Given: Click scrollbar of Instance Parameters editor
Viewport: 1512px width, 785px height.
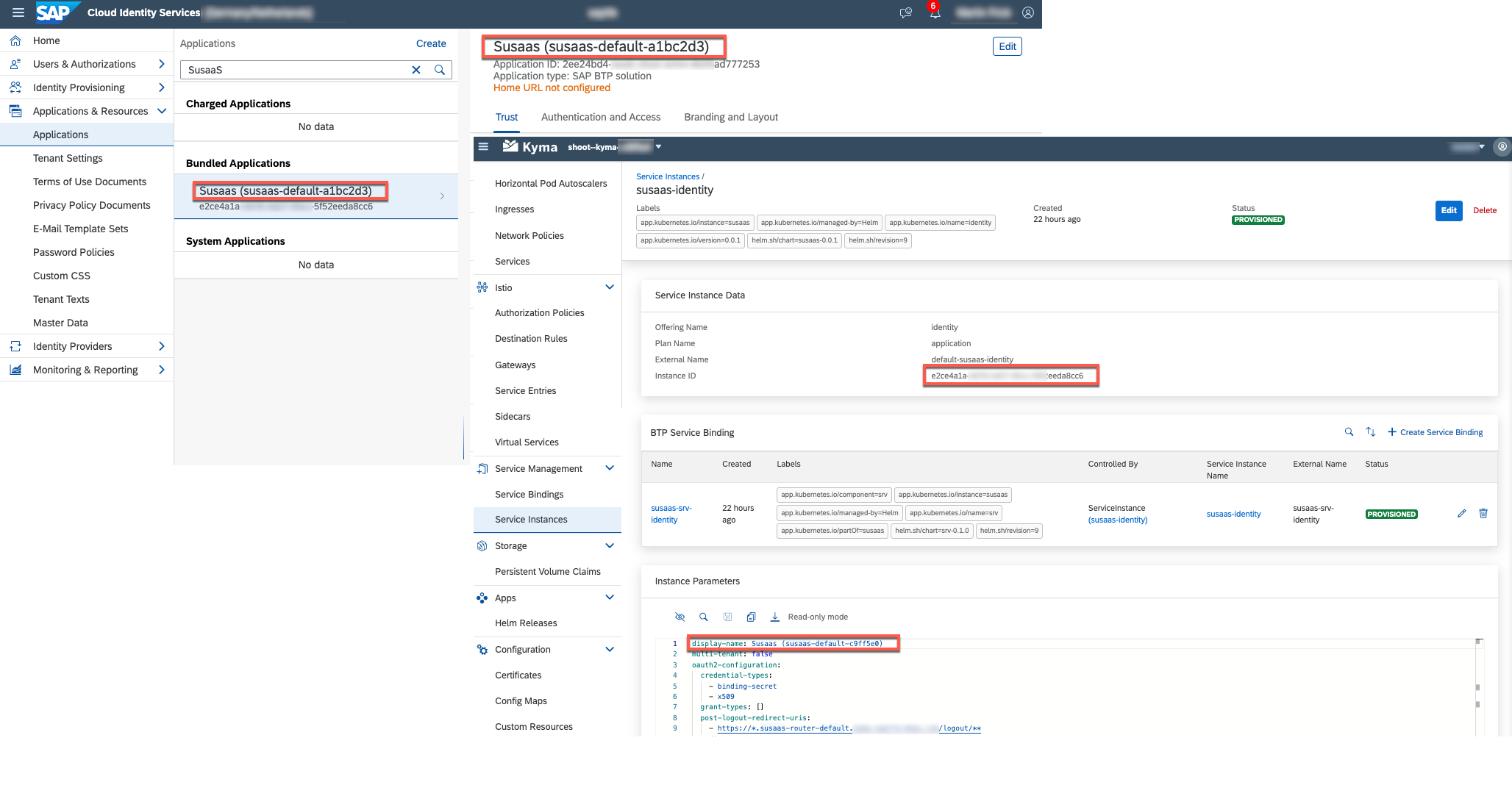Looking at the screenshot, I should (x=1477, y=687).
